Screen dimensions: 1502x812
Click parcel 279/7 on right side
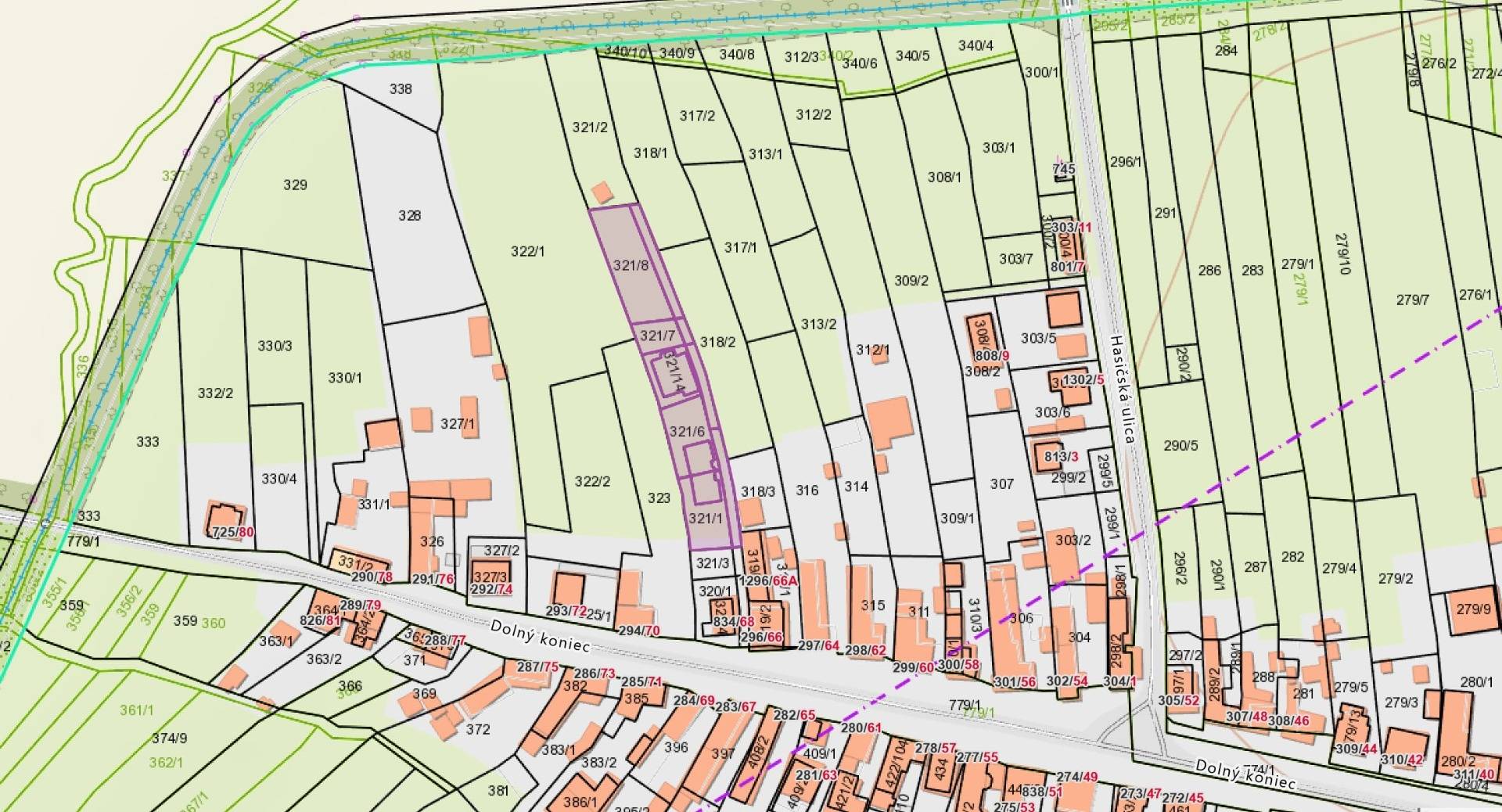click(1412, 300)
